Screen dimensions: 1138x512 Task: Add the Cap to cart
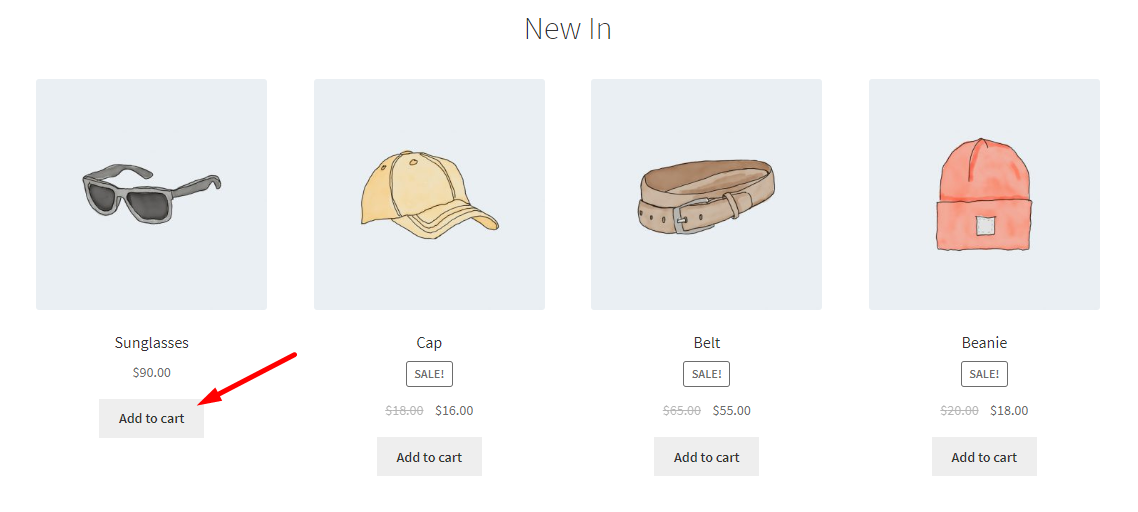[429, 457]
